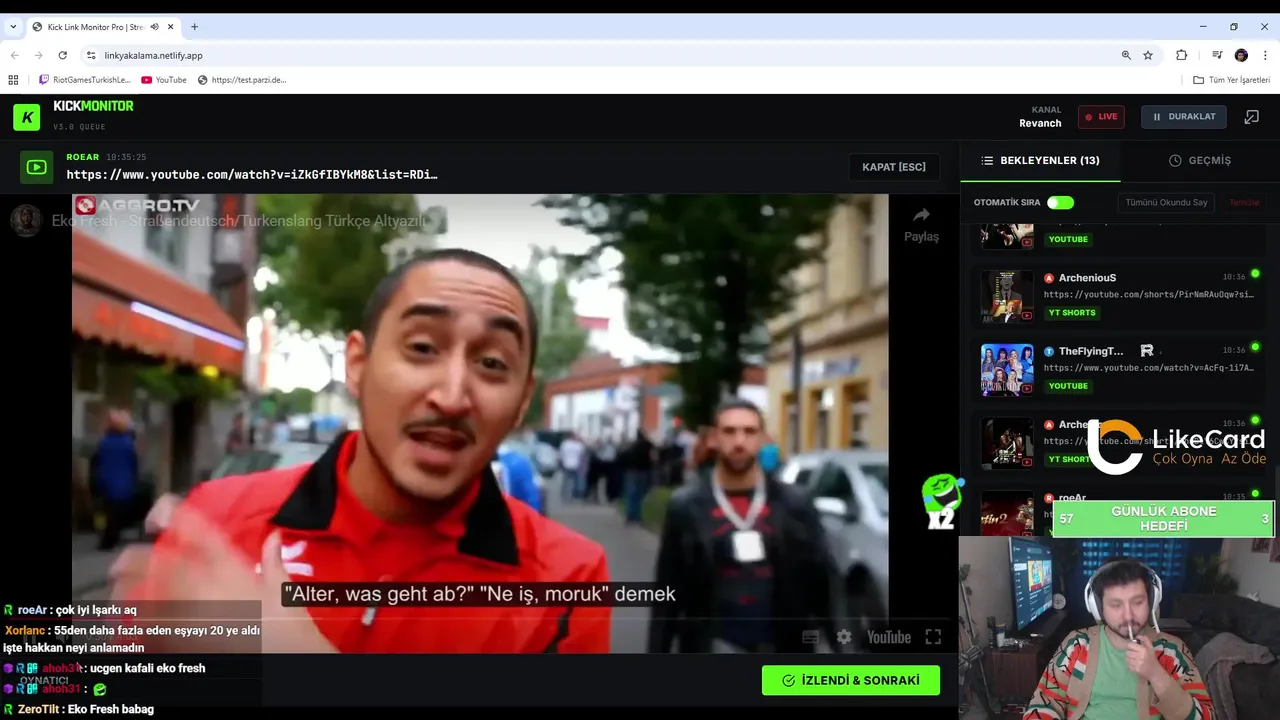Click roeAr's chat message çok iyi Işarkı
The width and height of the screenshot is (1280, 720).
coord(96,610)
